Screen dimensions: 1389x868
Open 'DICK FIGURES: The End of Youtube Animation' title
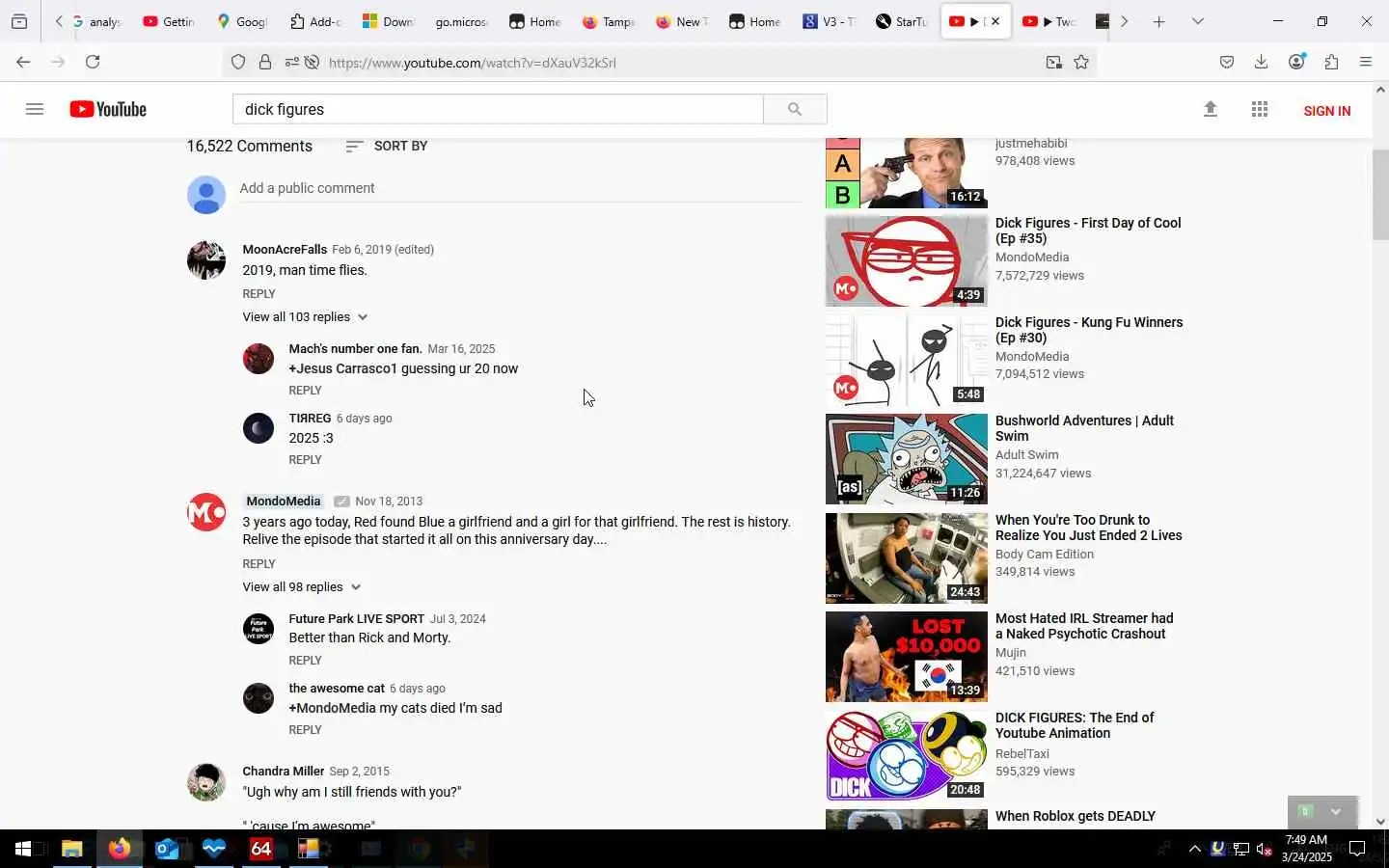pyautogui.click(x=1075, y=725)
